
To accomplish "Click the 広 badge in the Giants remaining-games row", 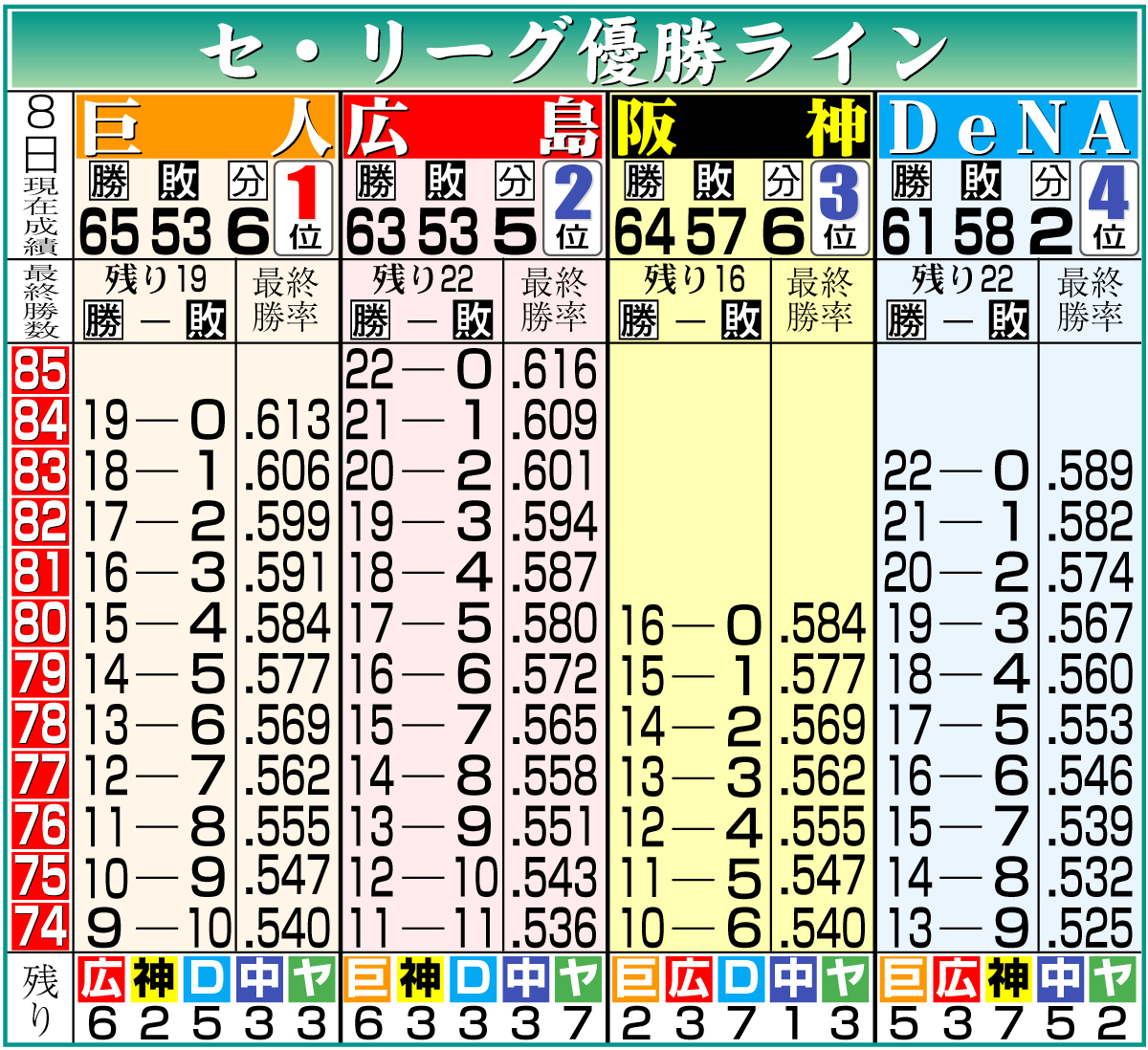I will click(x=102, y=979).
